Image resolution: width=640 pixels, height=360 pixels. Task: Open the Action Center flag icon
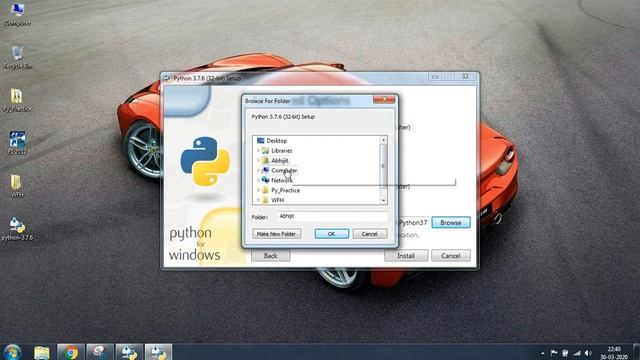(554, 353)
